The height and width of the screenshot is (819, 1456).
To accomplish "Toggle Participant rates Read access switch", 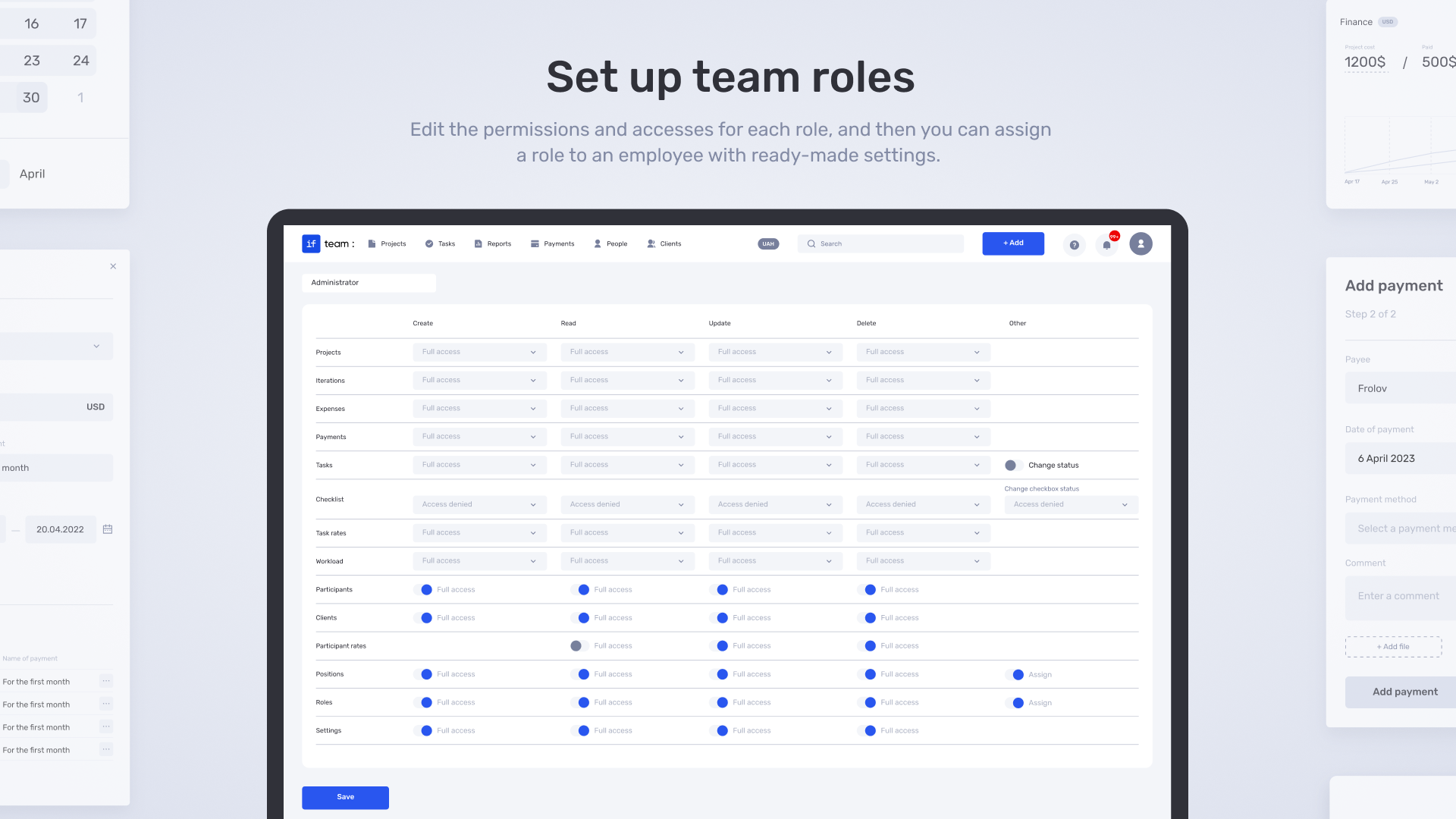I will (x=579, y=646).
